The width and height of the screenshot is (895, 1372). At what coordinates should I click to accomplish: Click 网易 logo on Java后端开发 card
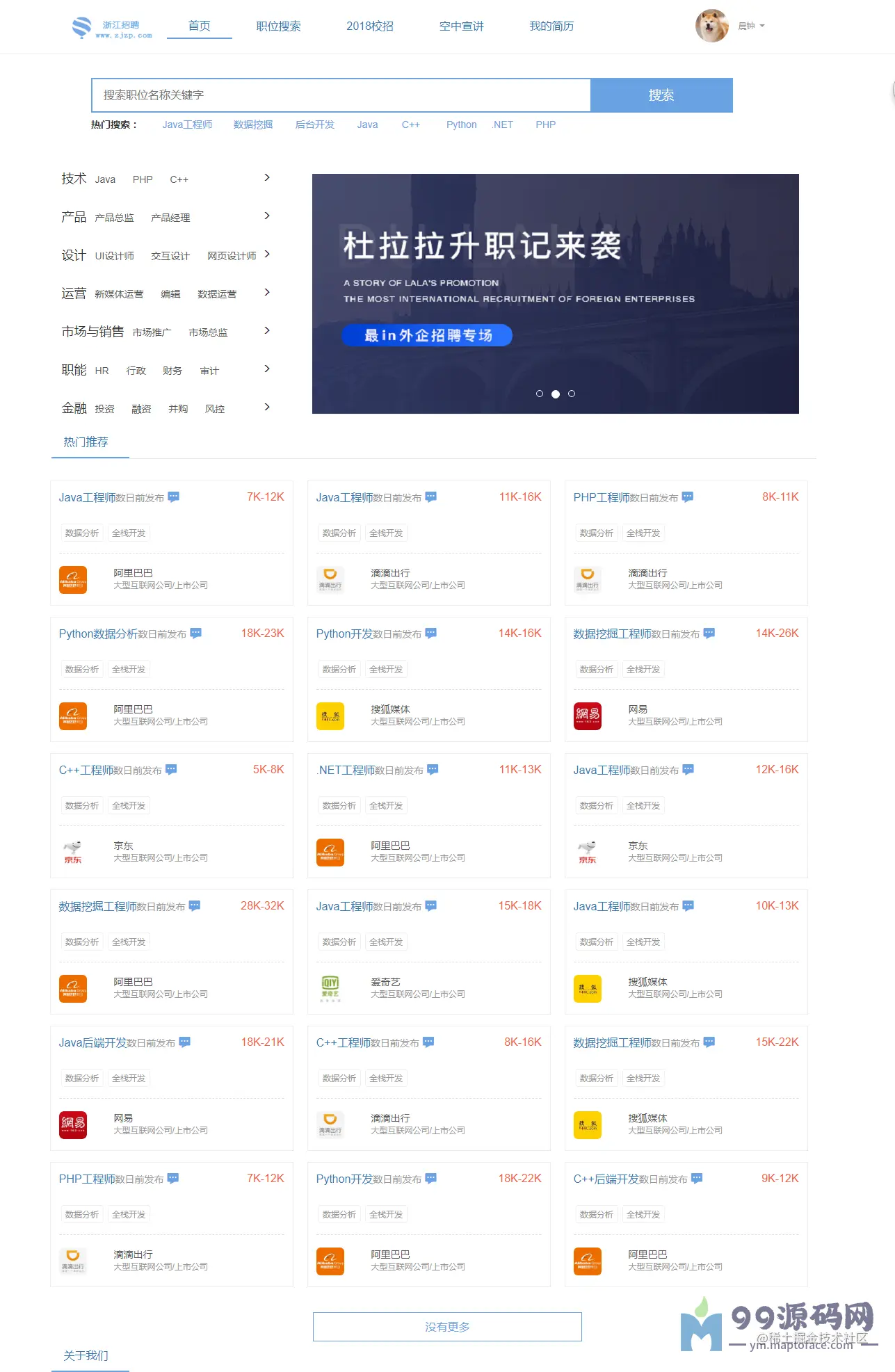click(73, 1125)
